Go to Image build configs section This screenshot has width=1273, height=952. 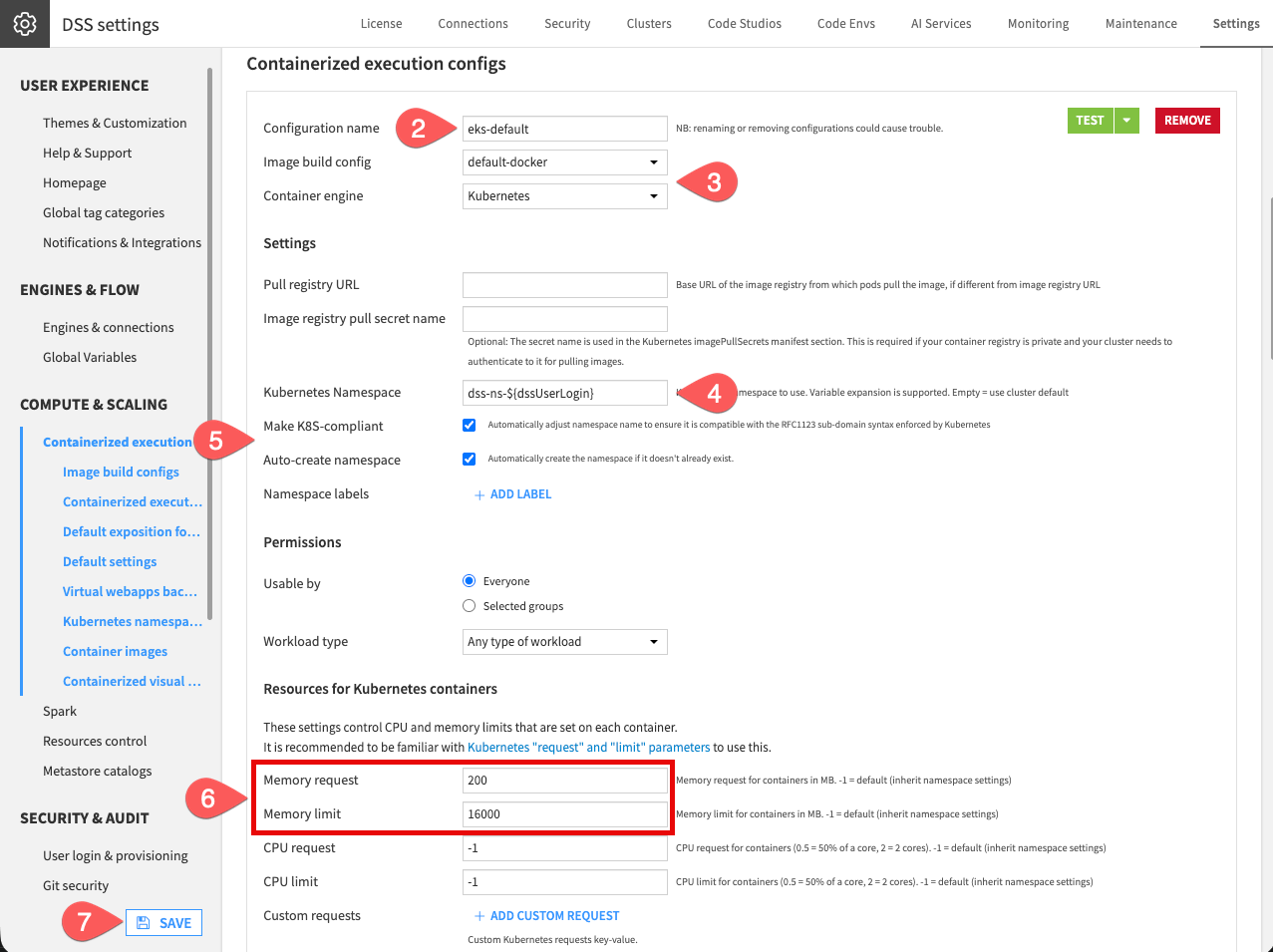click(121, 473)
